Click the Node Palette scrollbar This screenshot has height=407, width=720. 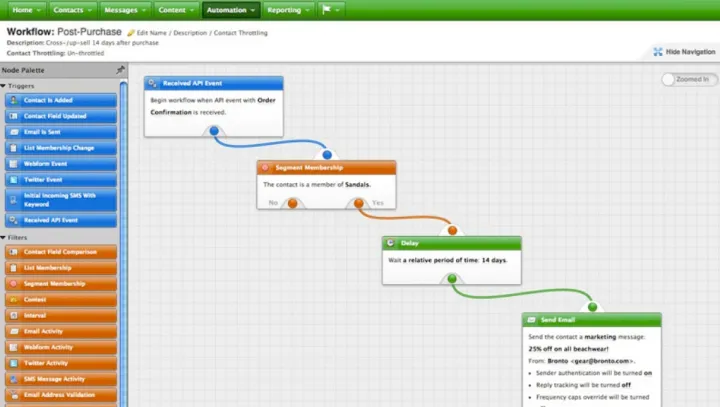coord(123,243)
